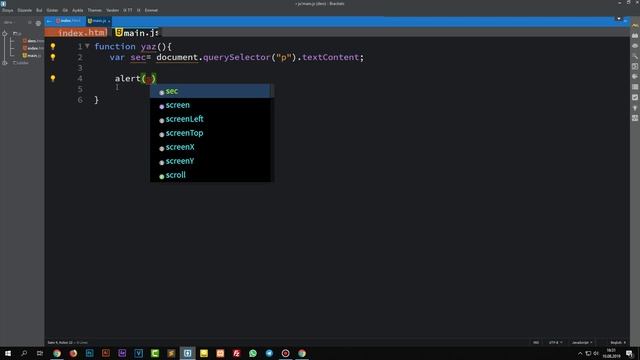Choose 'screen' from the autocomplete list
The width and height of the screenshot is (640, 360).
[210, 105]
